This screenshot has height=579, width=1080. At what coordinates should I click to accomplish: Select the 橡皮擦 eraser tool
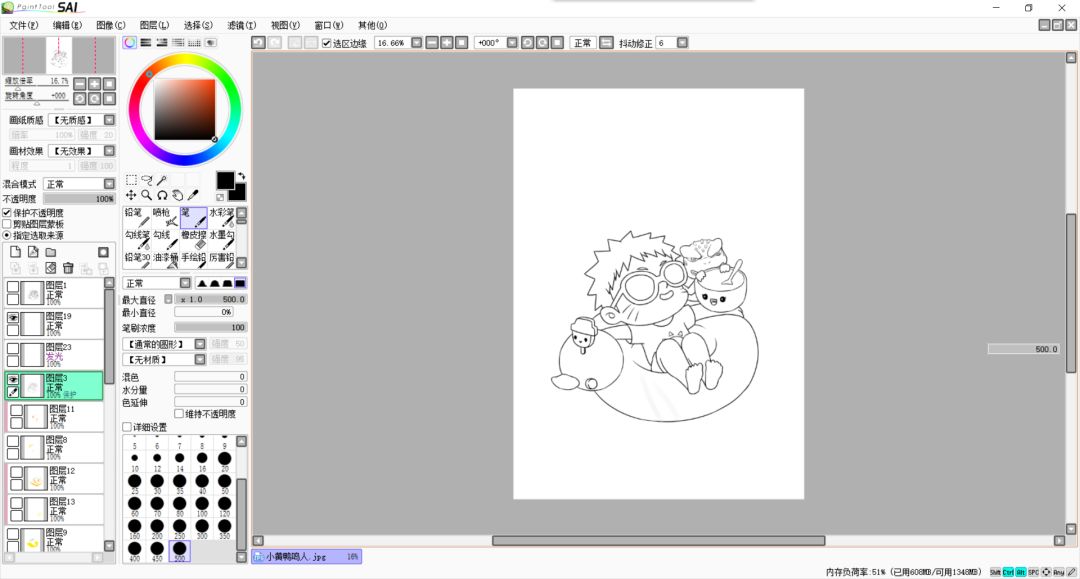pos(194,240)
